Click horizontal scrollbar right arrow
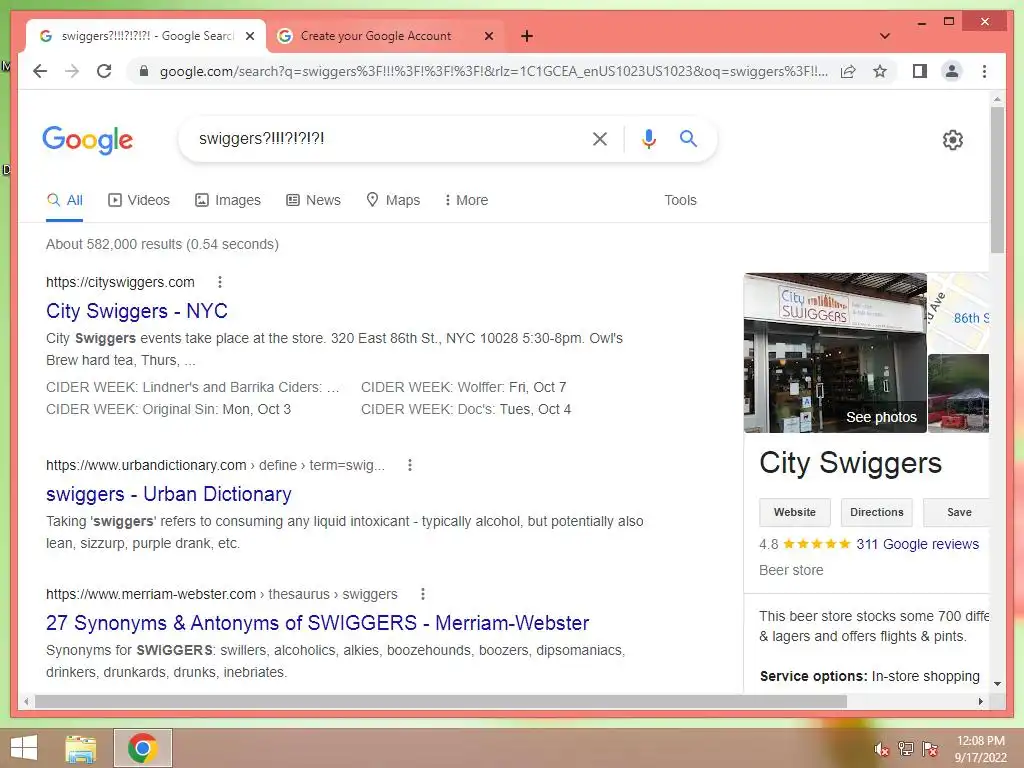Image resolution: width=1024 pixels, height=768 pixels. [980, 701]
